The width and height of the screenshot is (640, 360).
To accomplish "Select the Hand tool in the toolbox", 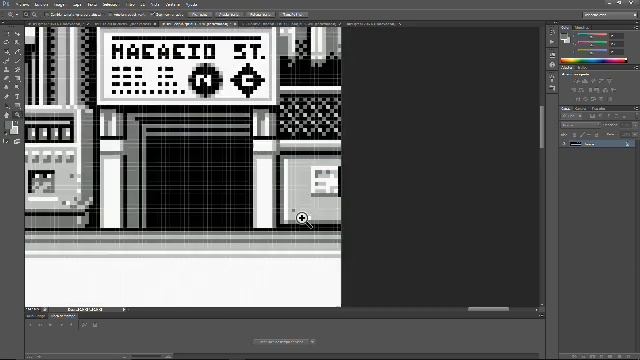I will [x=7, y=115].
